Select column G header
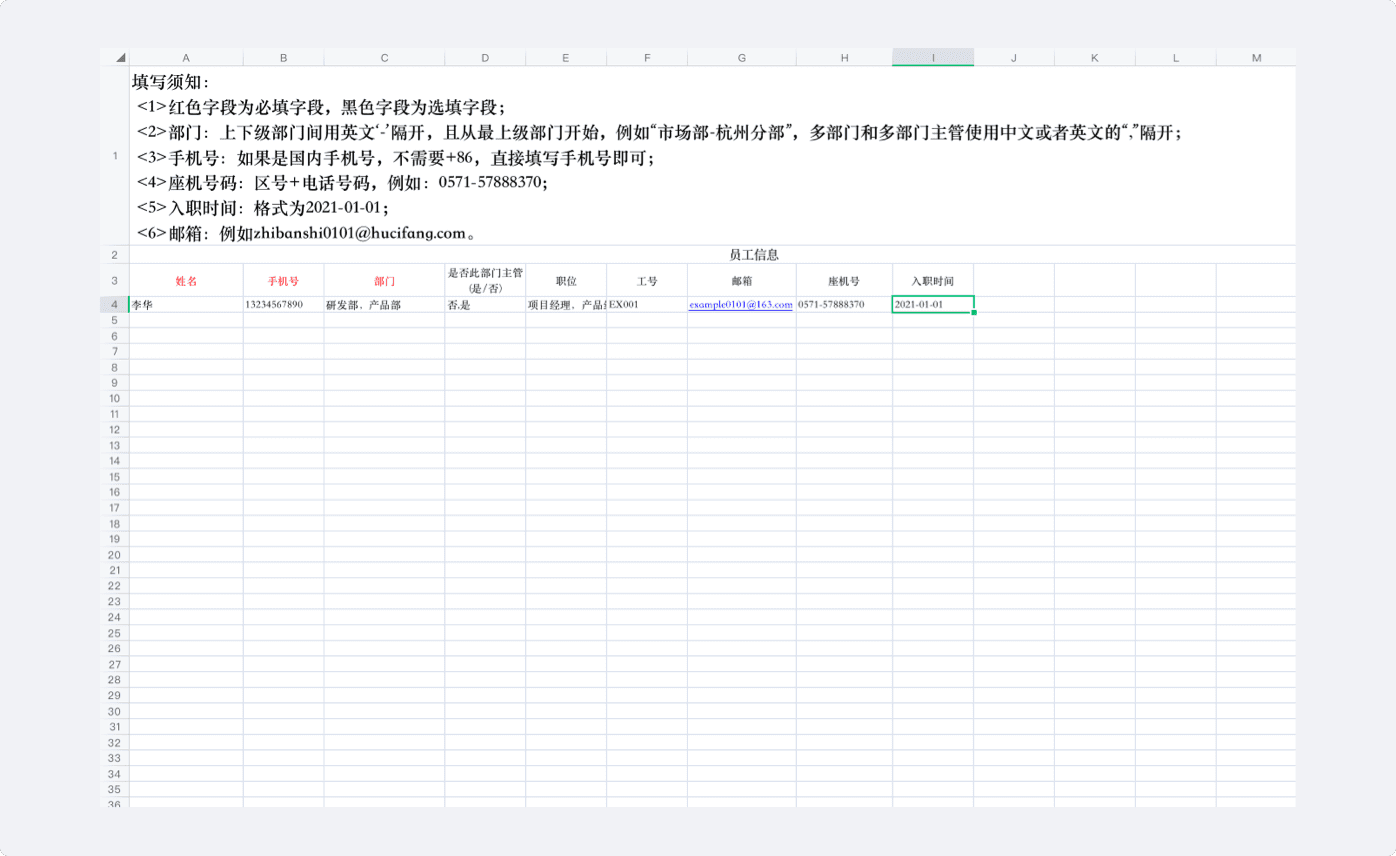 pyautogui.click(x=741, y=58)
